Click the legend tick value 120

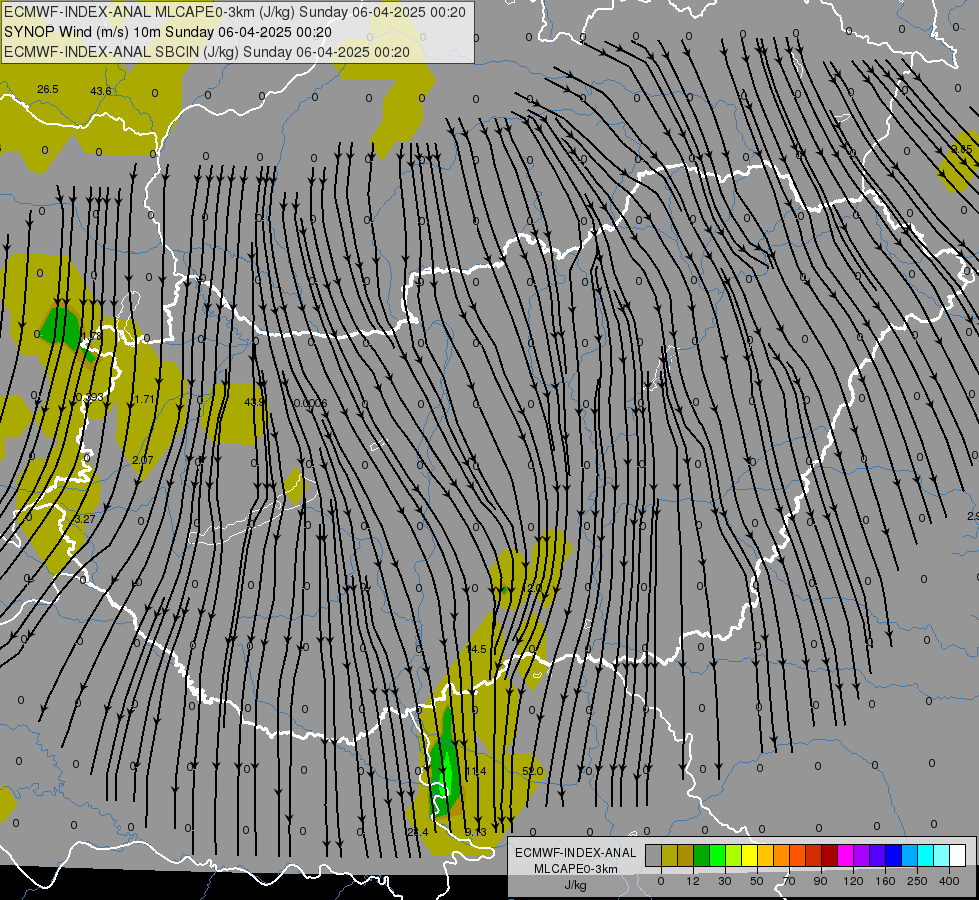pyautogui.click(x=854, y=881)
